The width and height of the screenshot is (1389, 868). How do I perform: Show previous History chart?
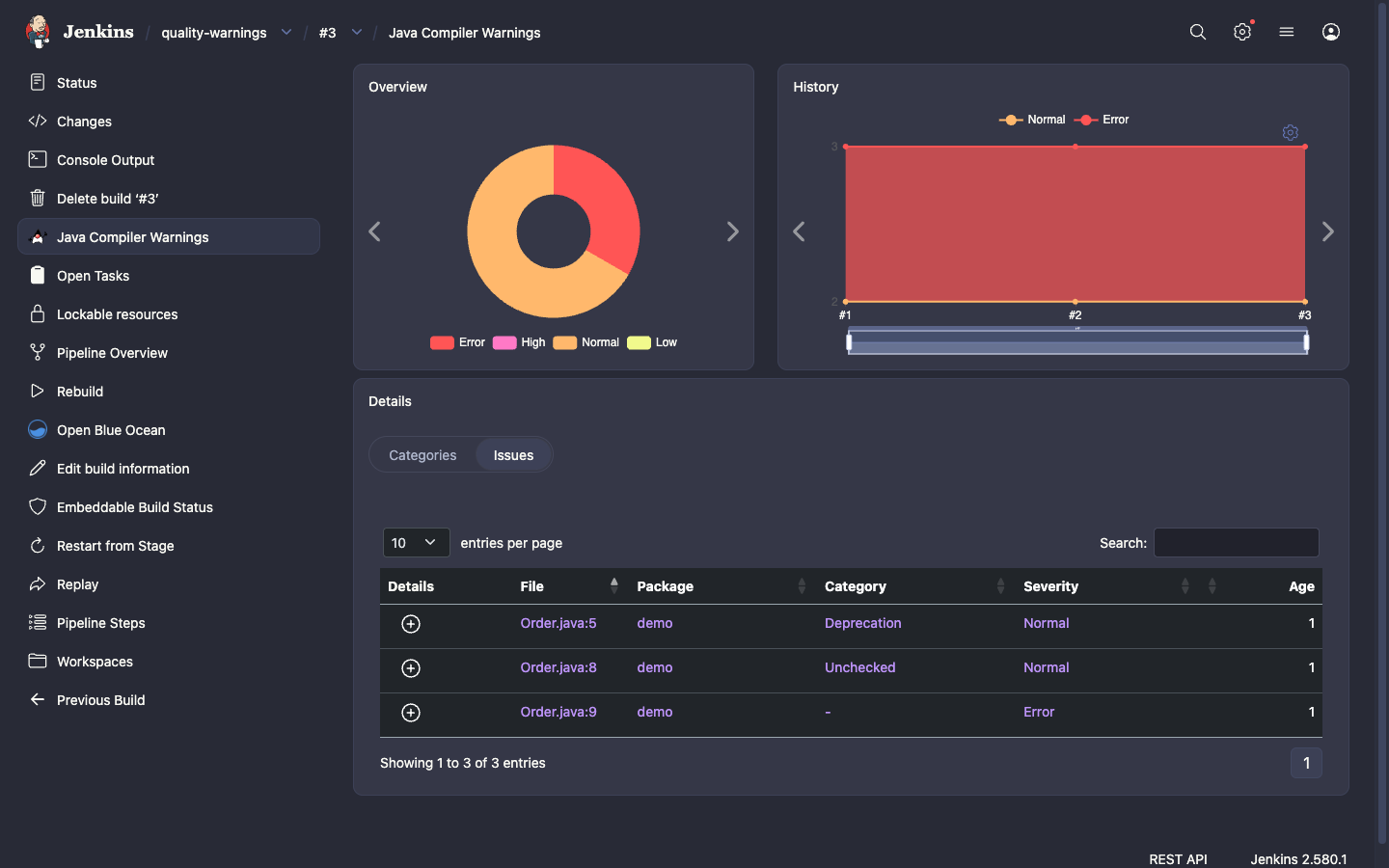pyautogui.click(x=799, y=231)
